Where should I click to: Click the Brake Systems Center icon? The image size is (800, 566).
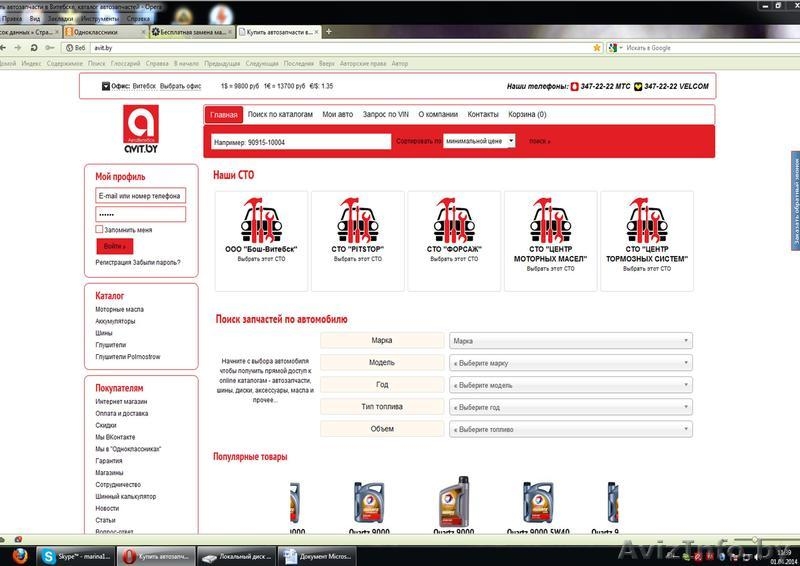(x=647, y=221)
